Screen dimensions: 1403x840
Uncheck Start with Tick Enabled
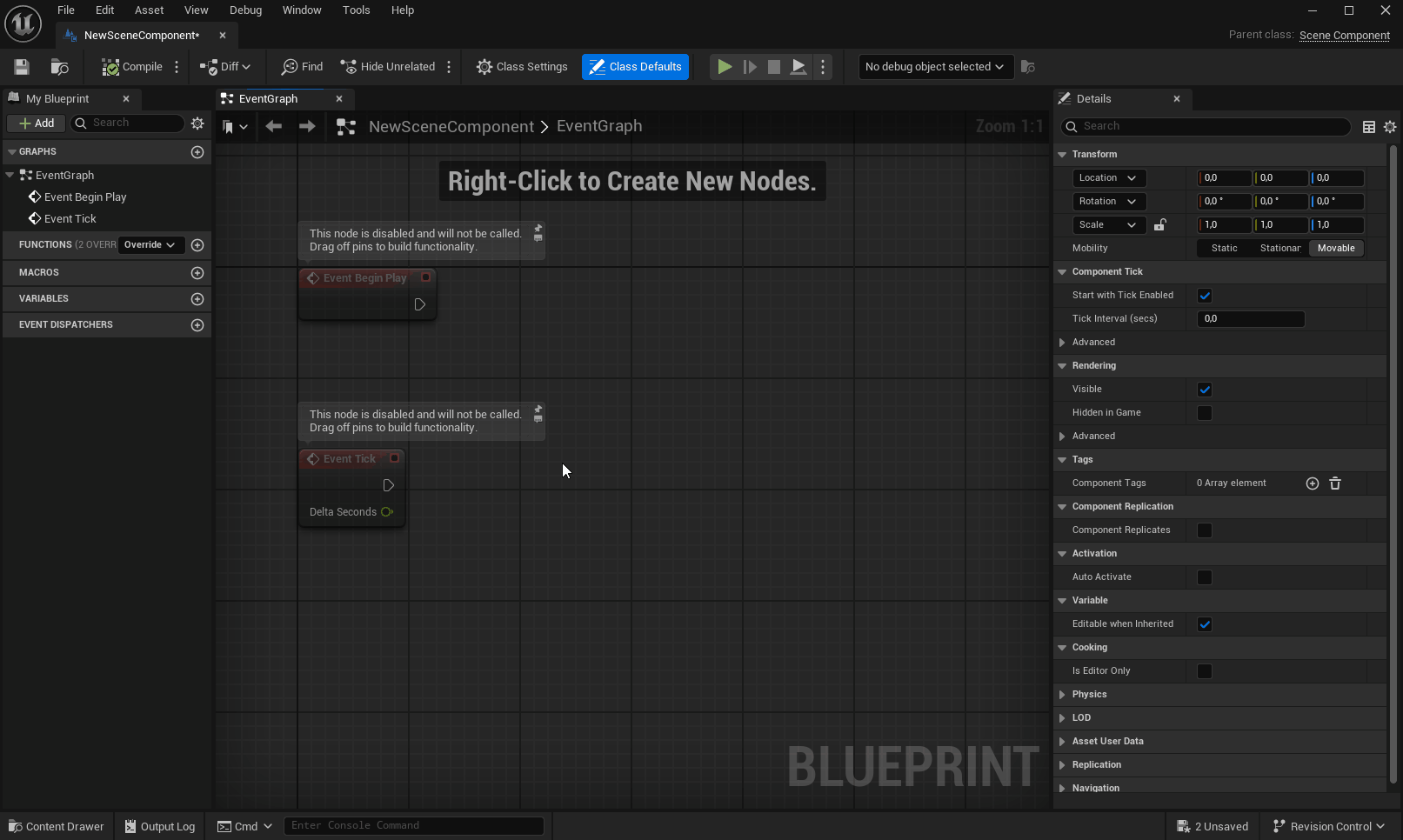coord(1205,296)
